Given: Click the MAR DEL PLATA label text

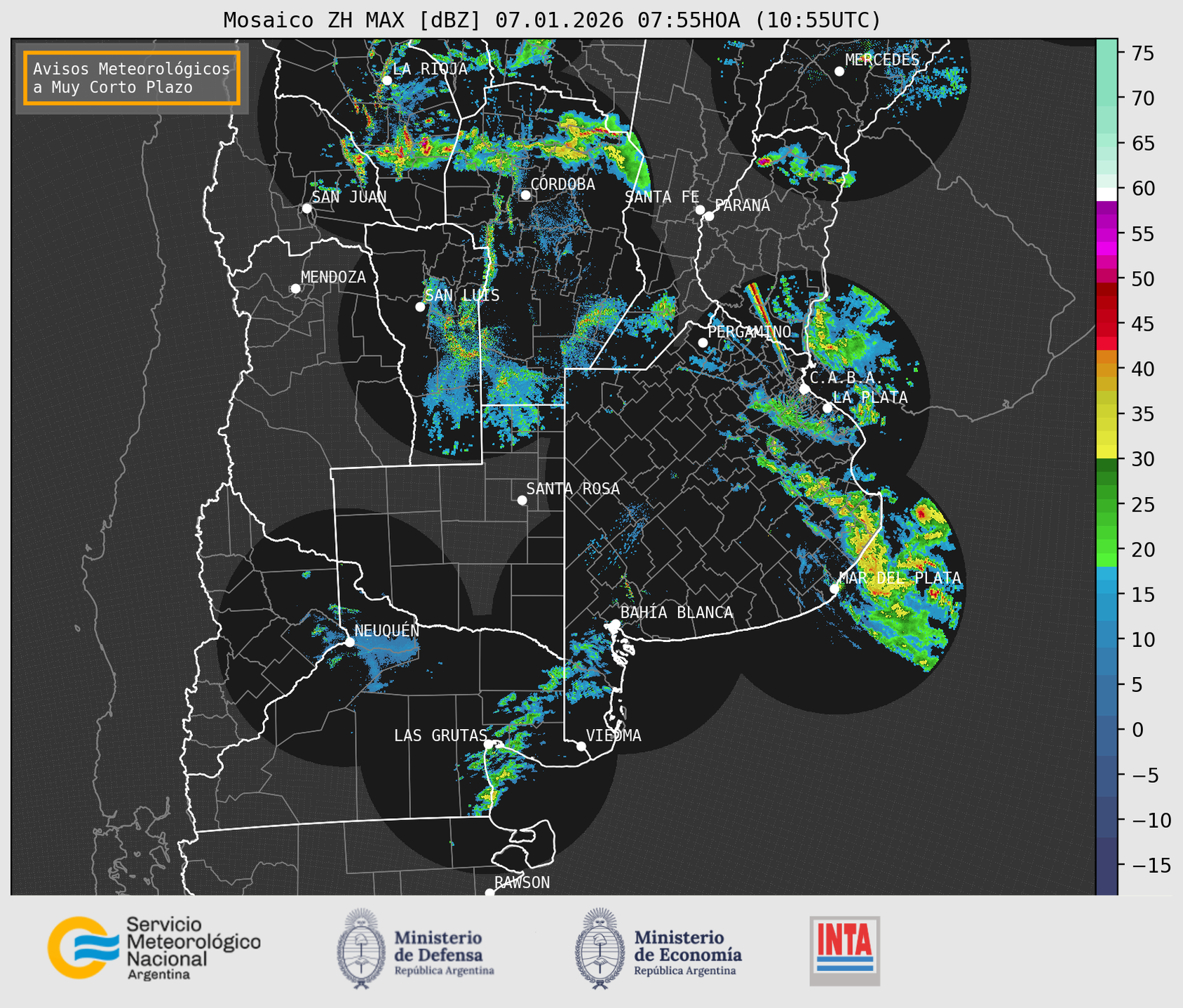Looking at the screenshot, I should coord(900,578).
